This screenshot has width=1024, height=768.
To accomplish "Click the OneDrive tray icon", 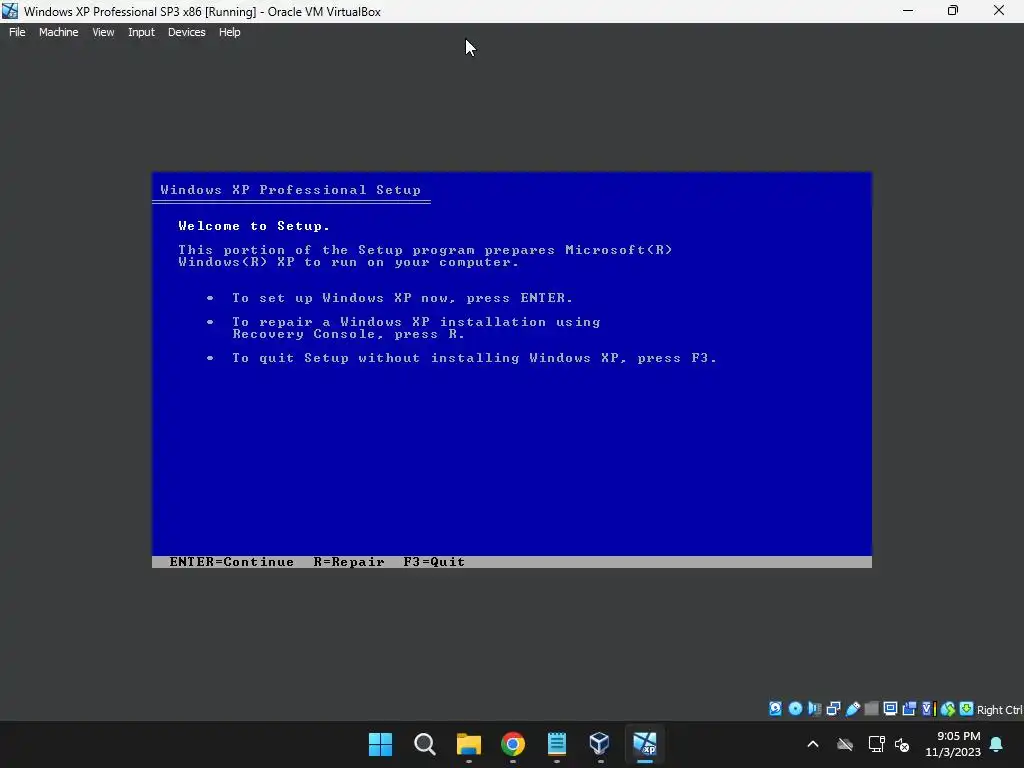I will pos(845,744).
